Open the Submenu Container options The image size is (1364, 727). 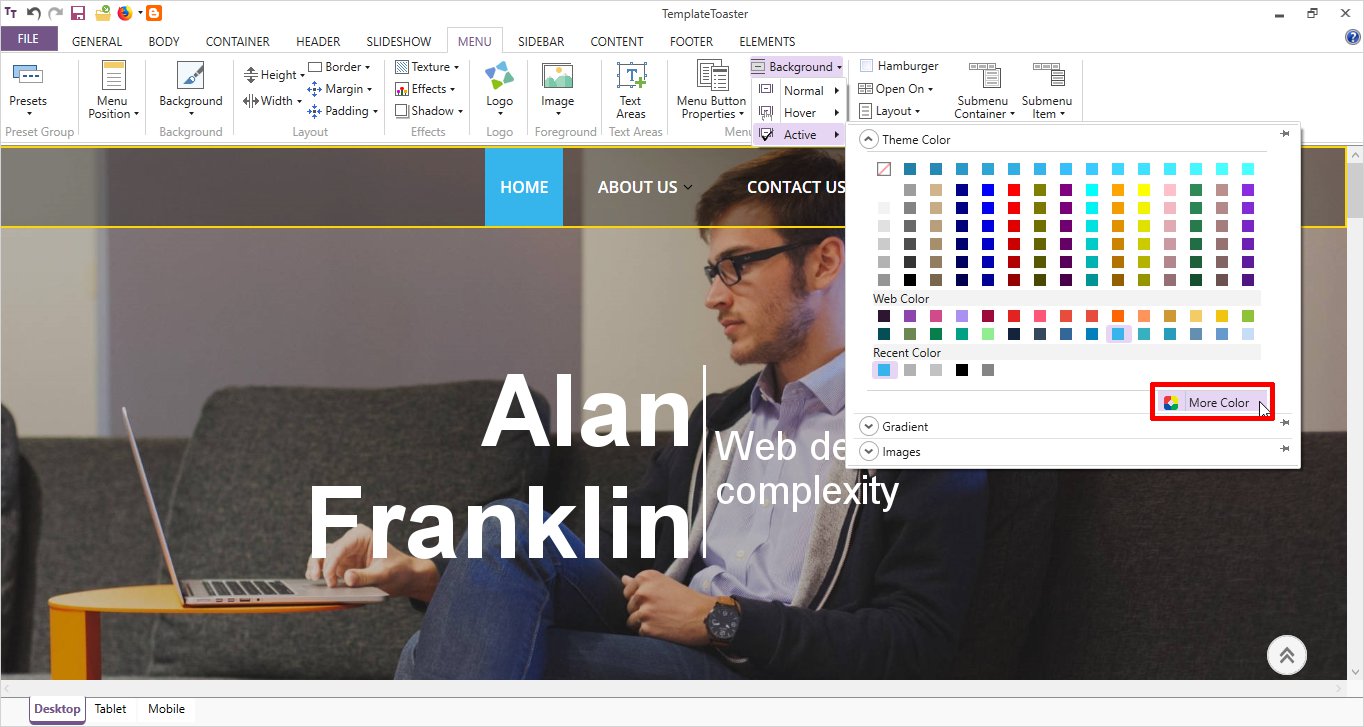click(982, 77)
